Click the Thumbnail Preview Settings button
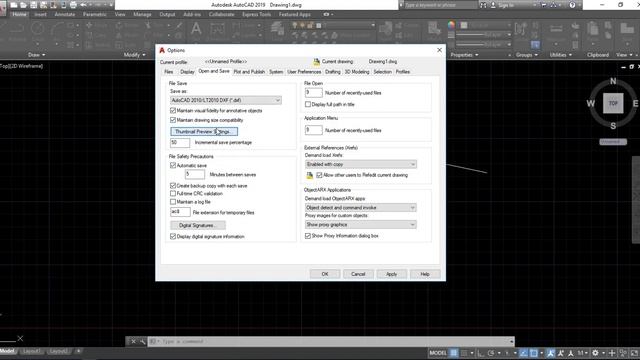 (x=204, y=131)
